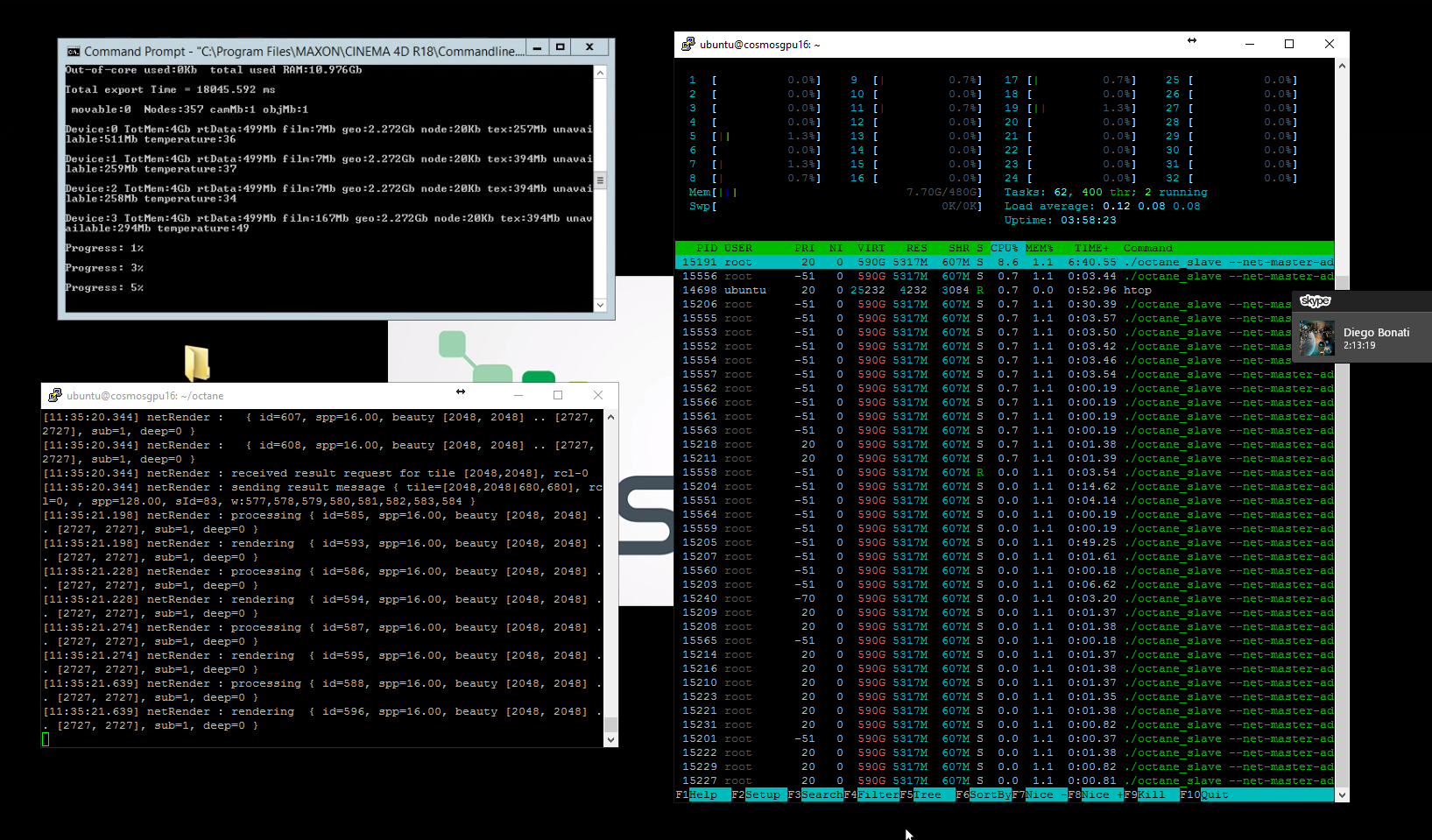Image resolution: width=1432 pixels, height=840 pixels.
Task: Click the Skype logo on the notification
Action: pyautogui.click(x=1315, y=301)
